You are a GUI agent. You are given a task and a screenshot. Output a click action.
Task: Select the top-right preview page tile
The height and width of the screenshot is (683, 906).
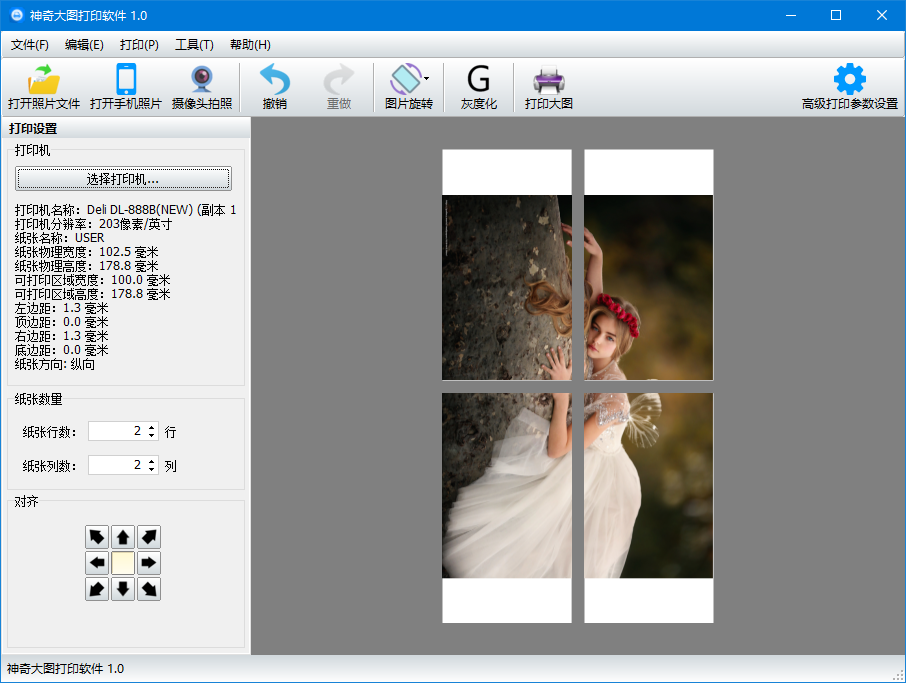pos(648,265)
